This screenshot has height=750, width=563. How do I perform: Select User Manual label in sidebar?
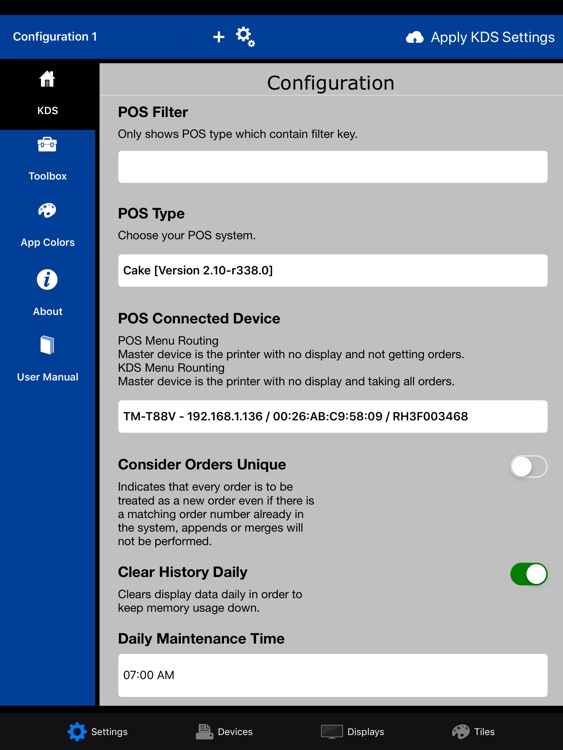pyautogui.click(x=47, y=377)
